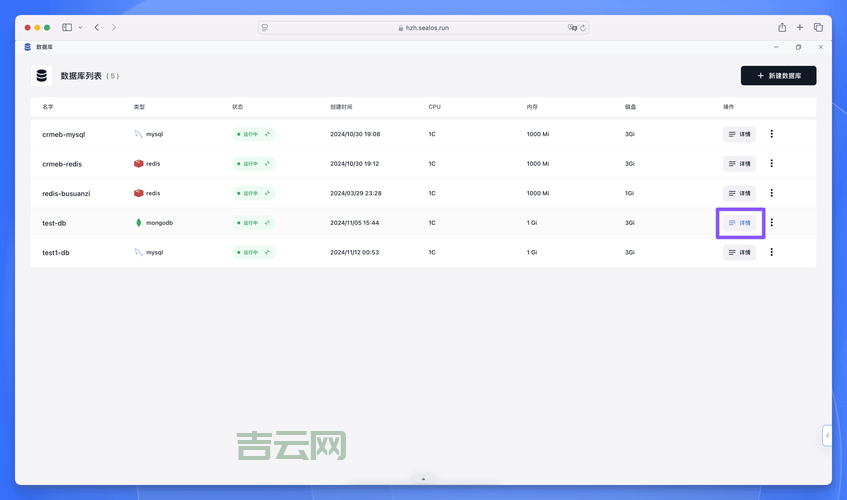Open a new Safari tab

pyautogui.click(x=800, y=28)
